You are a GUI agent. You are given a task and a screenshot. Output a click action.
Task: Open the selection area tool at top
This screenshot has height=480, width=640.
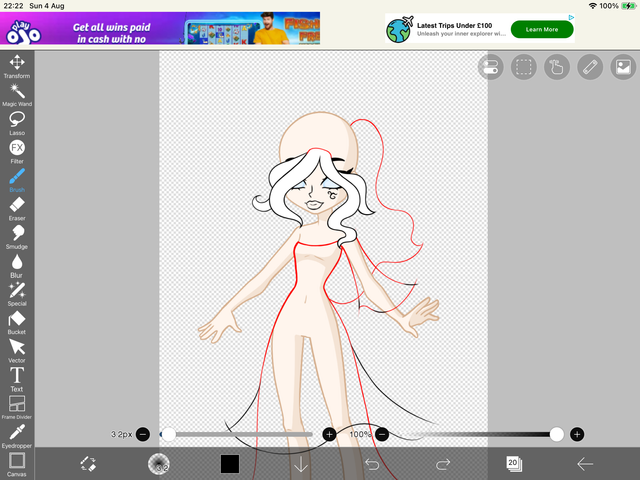(524, 67)
